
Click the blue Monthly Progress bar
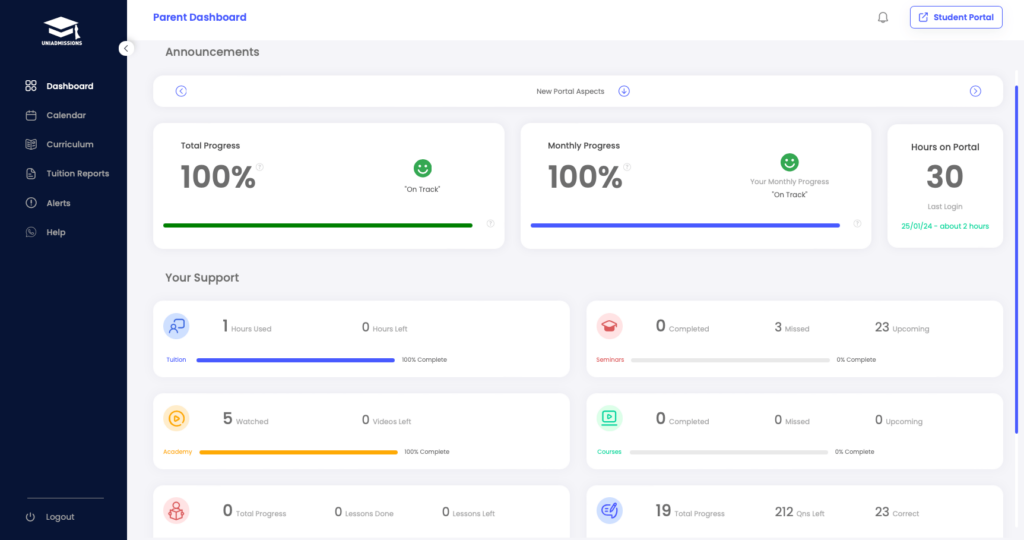pyautogui.click(x=684, y=226)
